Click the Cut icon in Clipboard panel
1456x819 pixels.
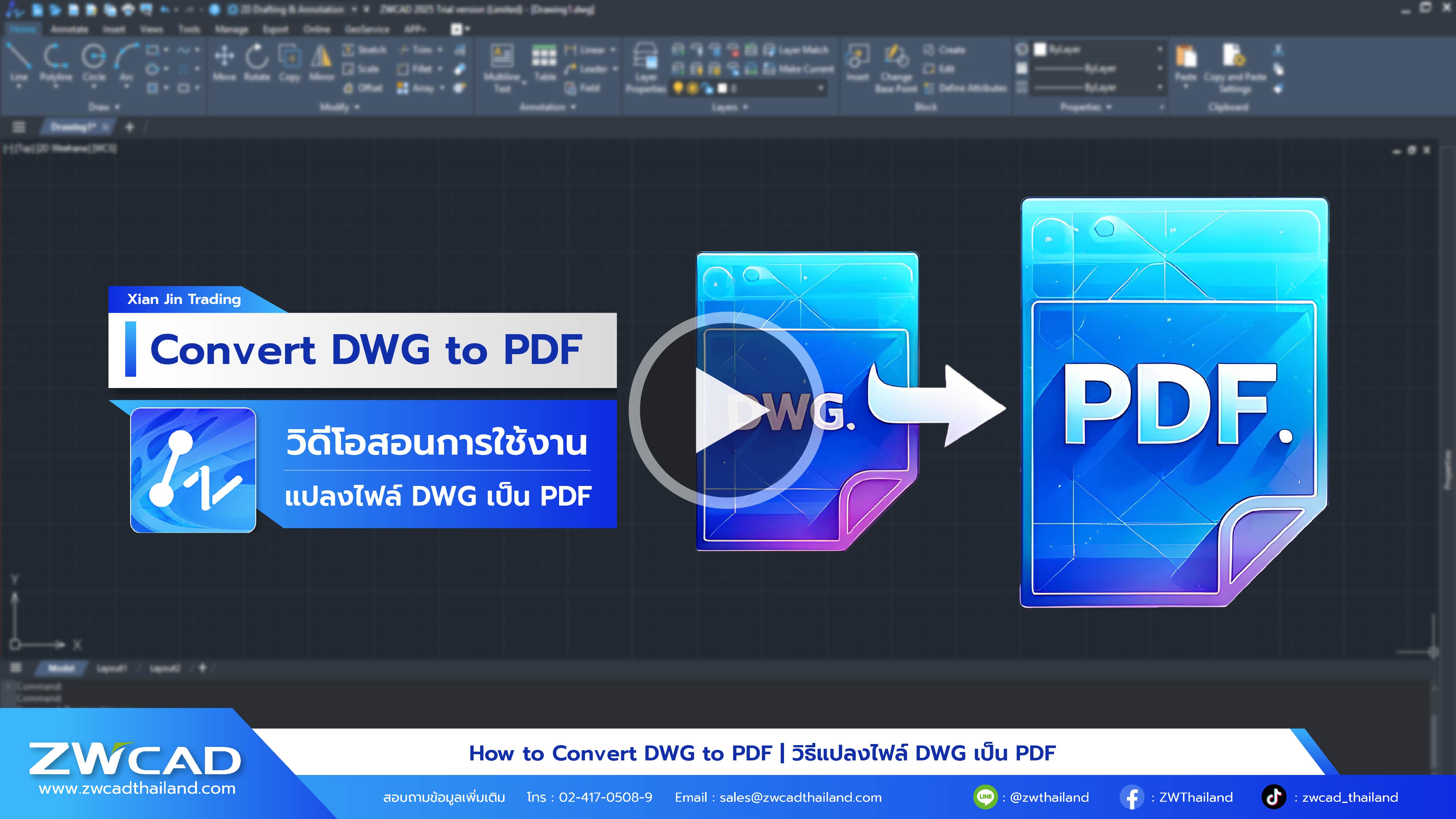pos(1278,50)
